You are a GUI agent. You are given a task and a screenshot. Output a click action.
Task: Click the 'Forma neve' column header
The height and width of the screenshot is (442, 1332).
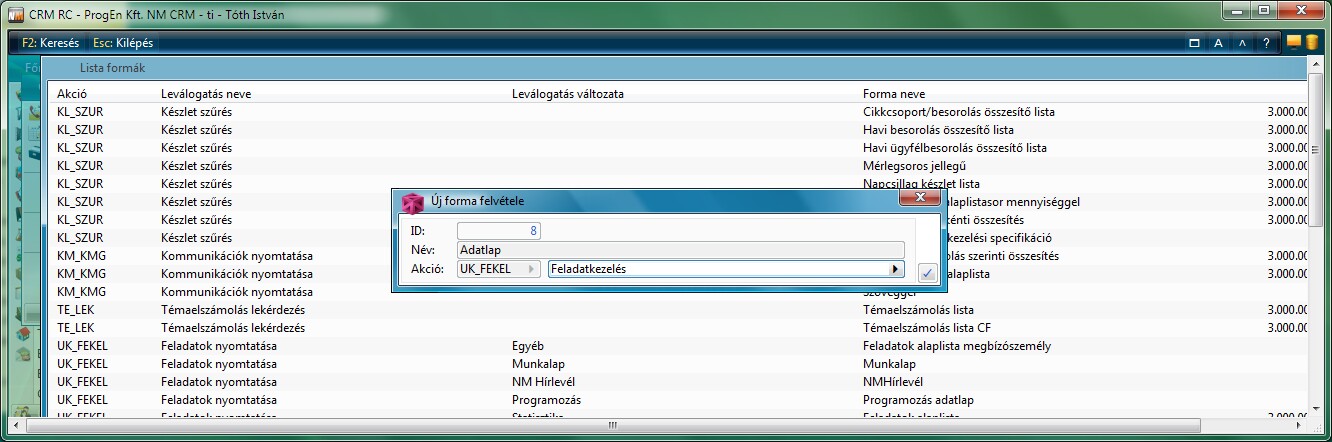click(x=895, y=93)
